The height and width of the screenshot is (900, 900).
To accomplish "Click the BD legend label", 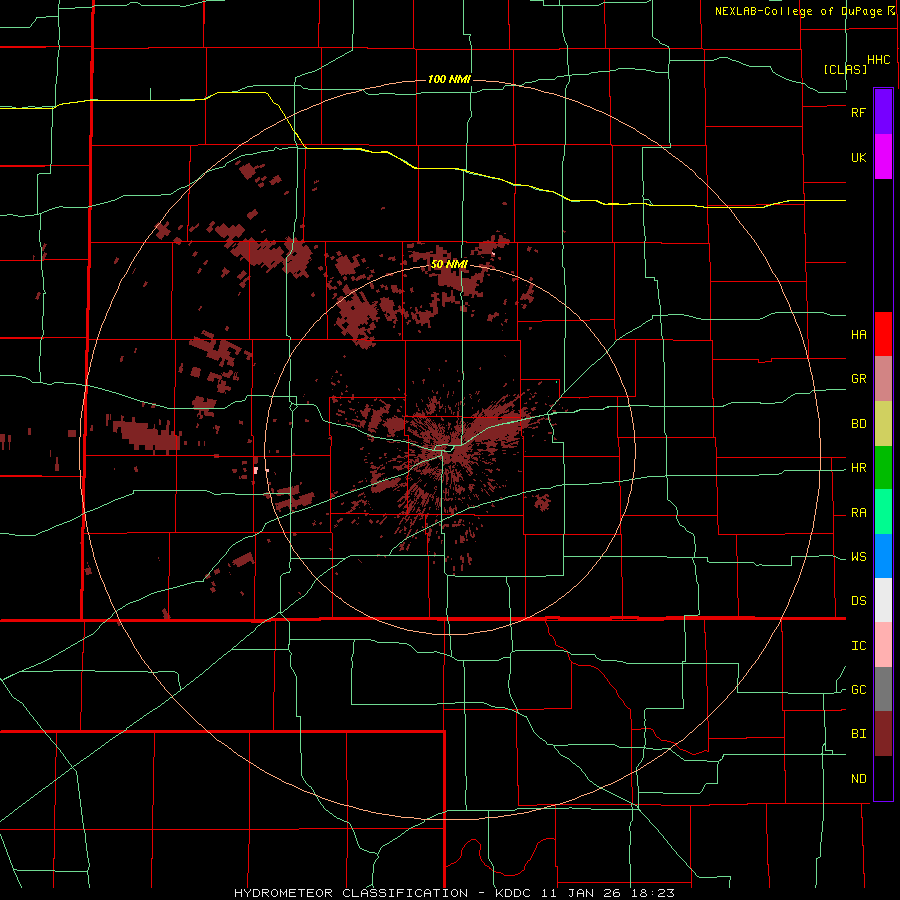I will click(x=858, y=423).
